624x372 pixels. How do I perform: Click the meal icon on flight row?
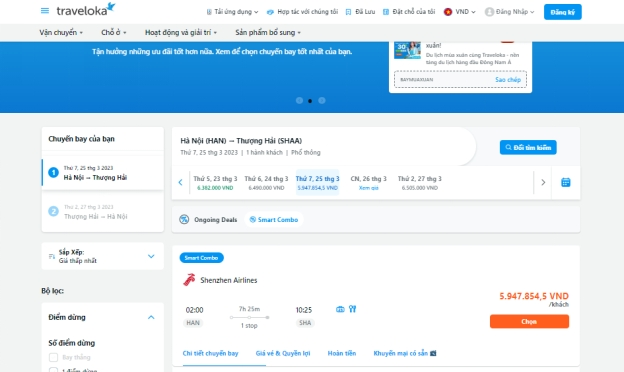[x=353, y=309]
